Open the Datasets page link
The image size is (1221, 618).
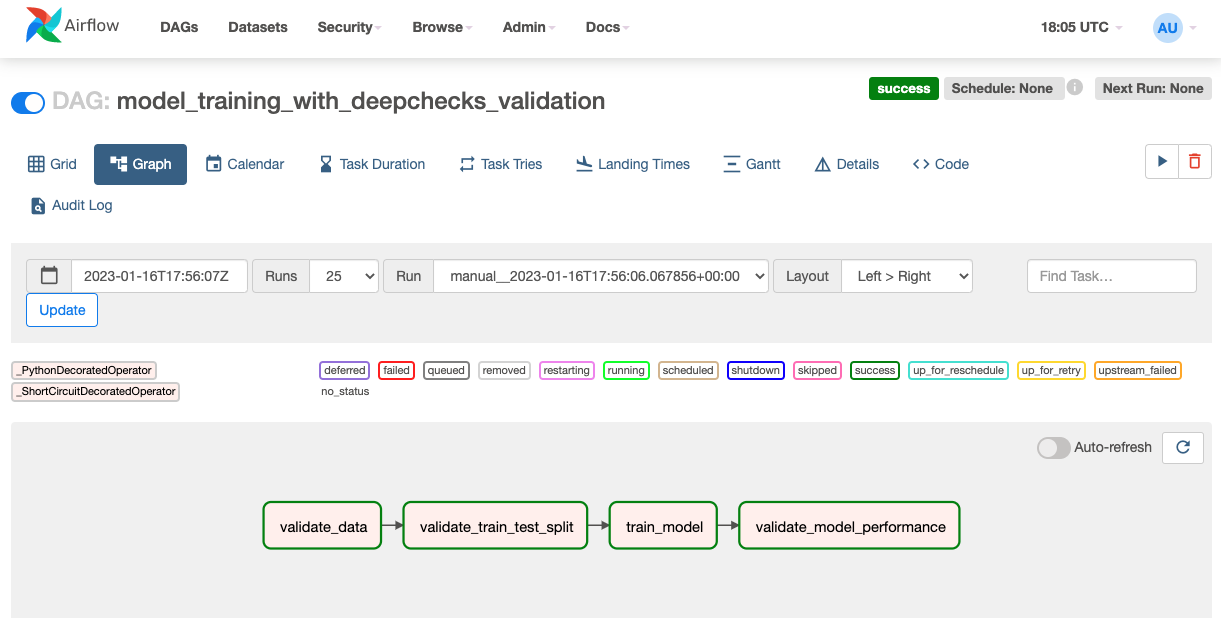[x=258, y=27]
